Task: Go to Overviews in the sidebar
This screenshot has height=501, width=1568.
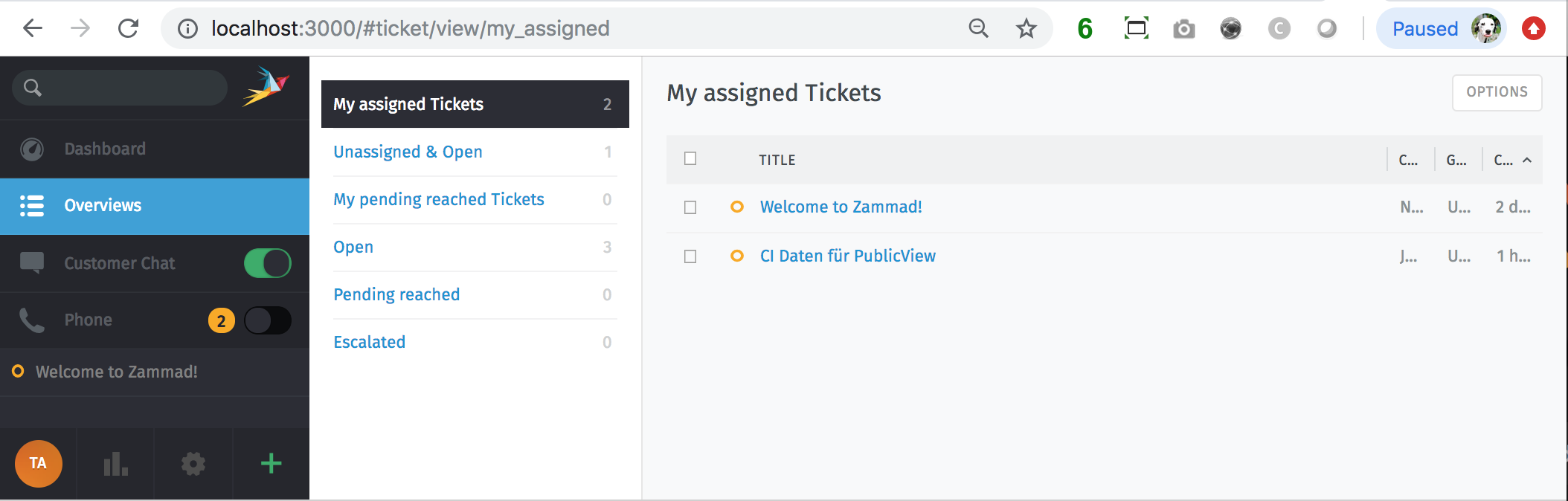Action: click(x=103, y=206)
